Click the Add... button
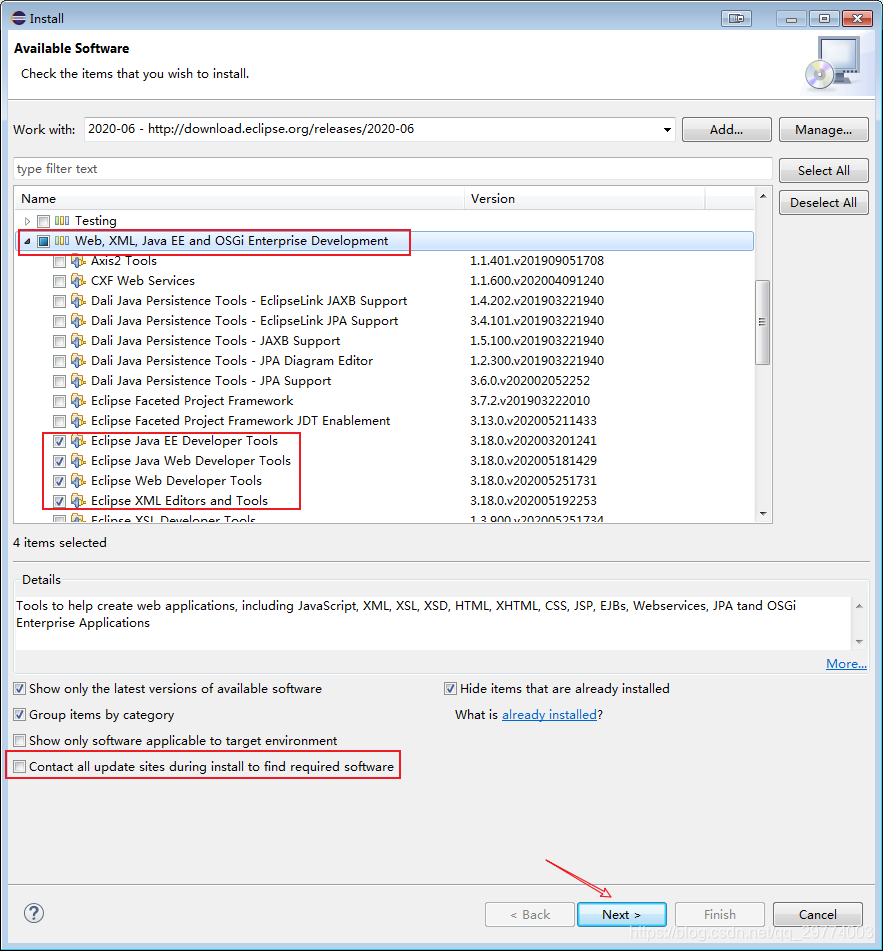The width and height of the screenshot is (883, 951). (x=727, y=130)
